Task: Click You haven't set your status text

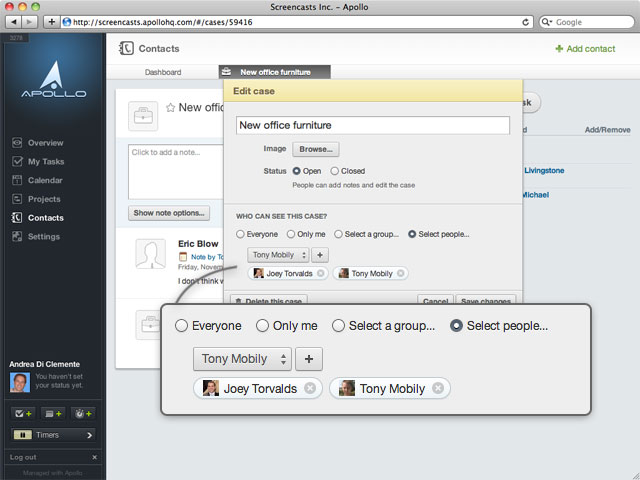Action: coord(59,381)
